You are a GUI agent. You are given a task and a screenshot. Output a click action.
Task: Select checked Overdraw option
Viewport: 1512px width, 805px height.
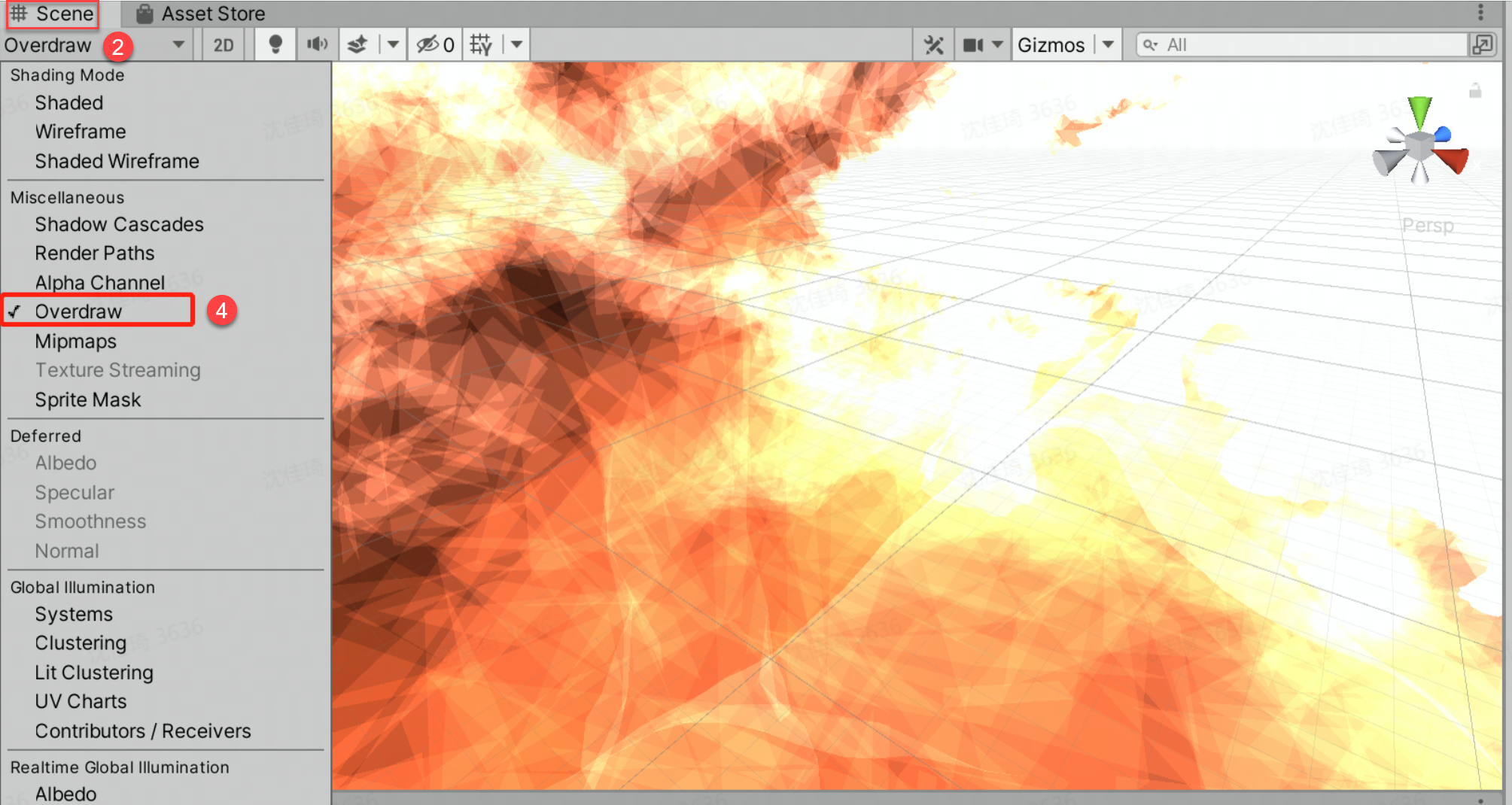click(78, 311)
